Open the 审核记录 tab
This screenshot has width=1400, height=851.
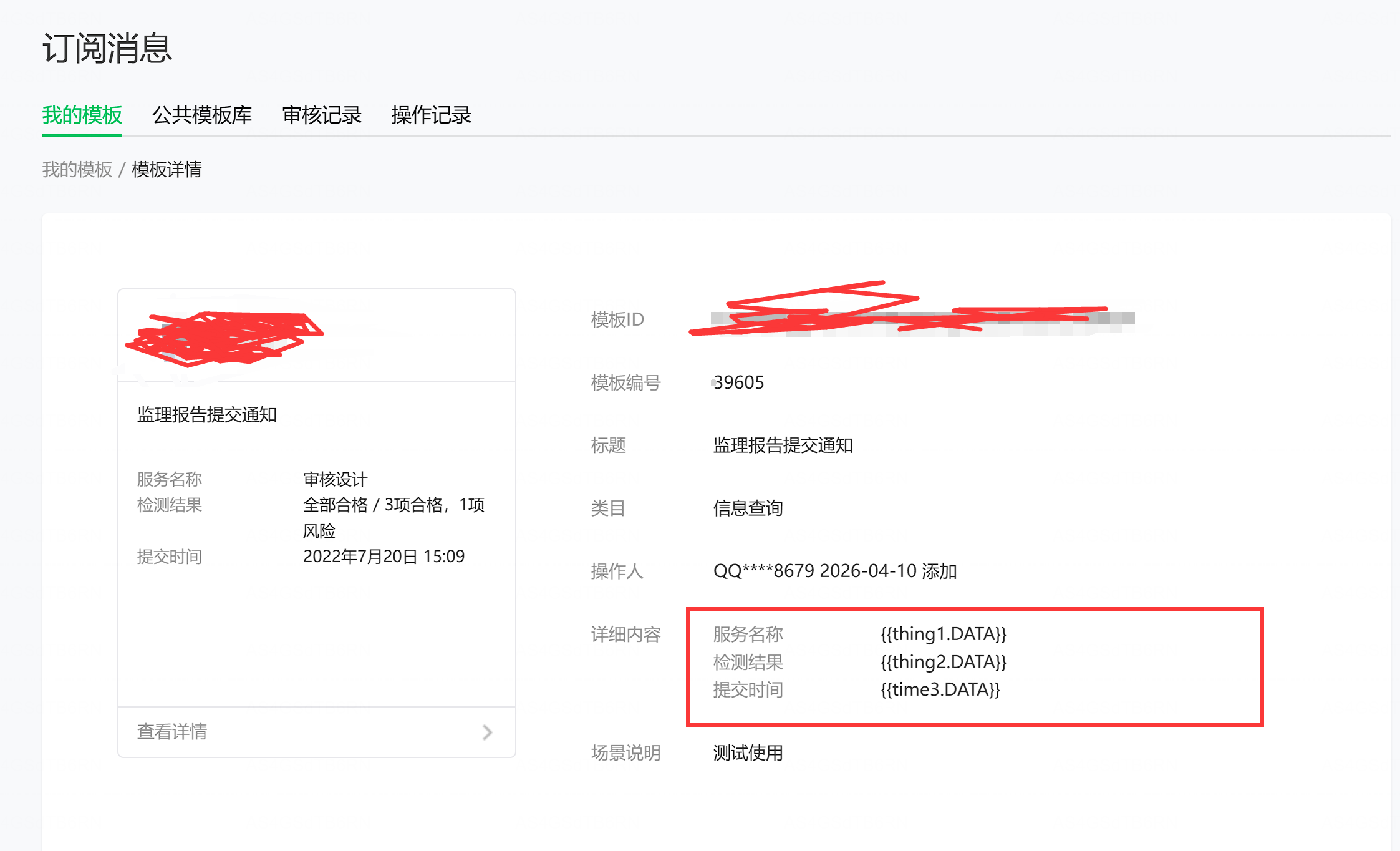coord(321,115)
